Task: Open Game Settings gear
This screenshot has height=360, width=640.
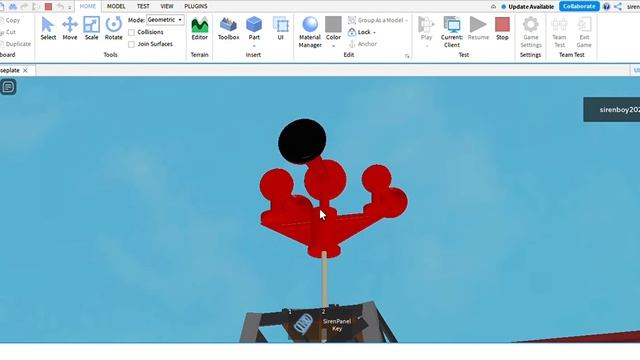Action: 531,32
